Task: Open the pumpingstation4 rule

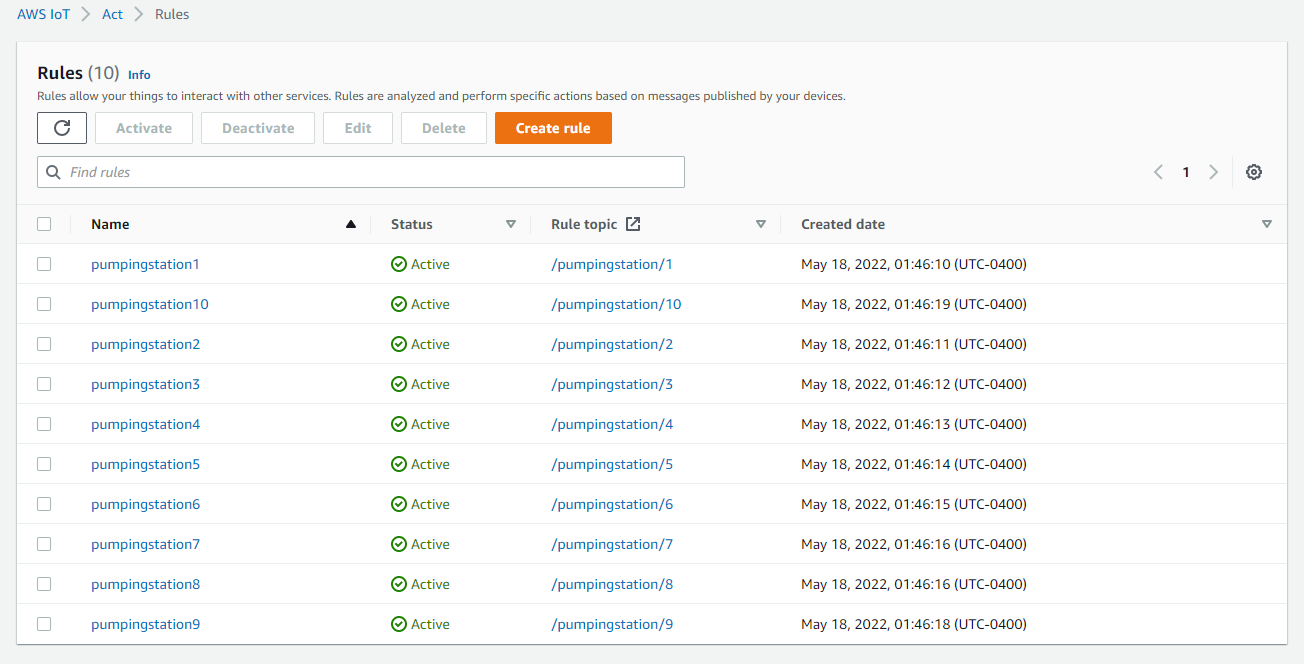Action: pos(145,424)
